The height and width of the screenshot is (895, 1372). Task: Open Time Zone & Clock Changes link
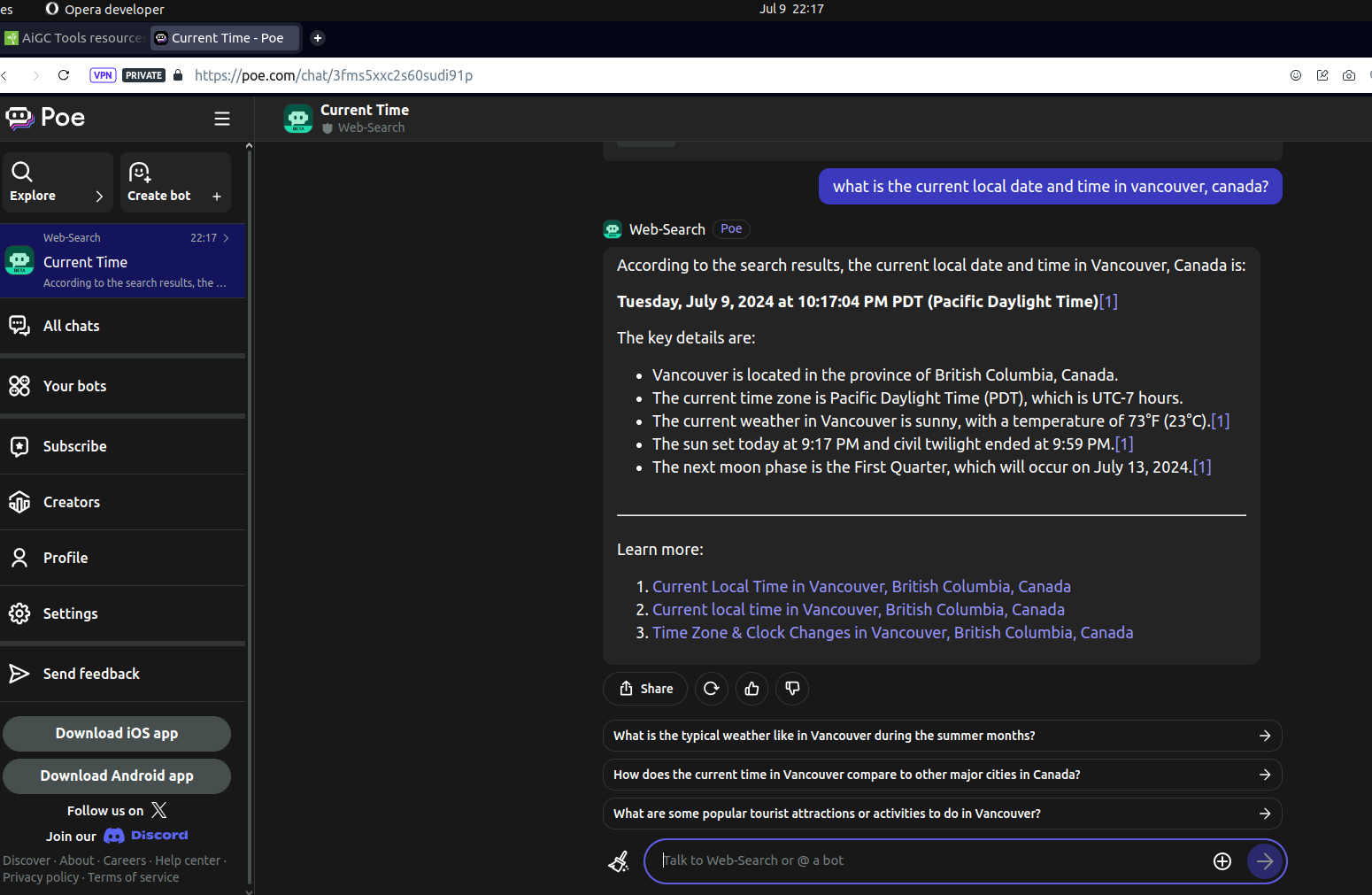(893, 633)
